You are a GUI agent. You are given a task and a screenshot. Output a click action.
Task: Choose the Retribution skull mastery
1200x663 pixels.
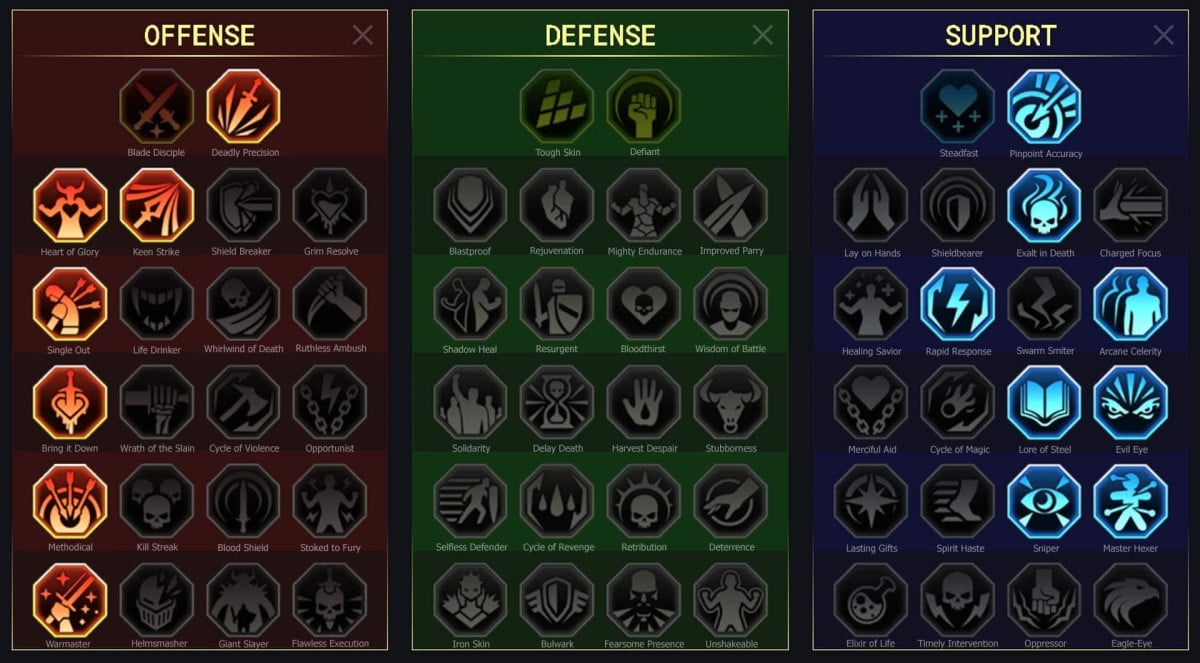(644, 501)
